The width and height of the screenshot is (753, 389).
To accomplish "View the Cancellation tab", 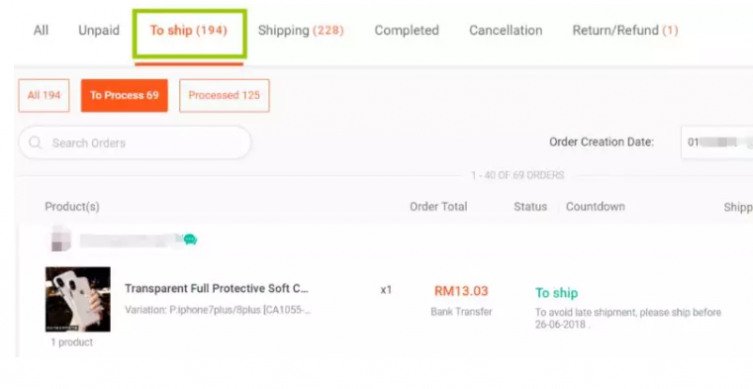I will (506, 30).
